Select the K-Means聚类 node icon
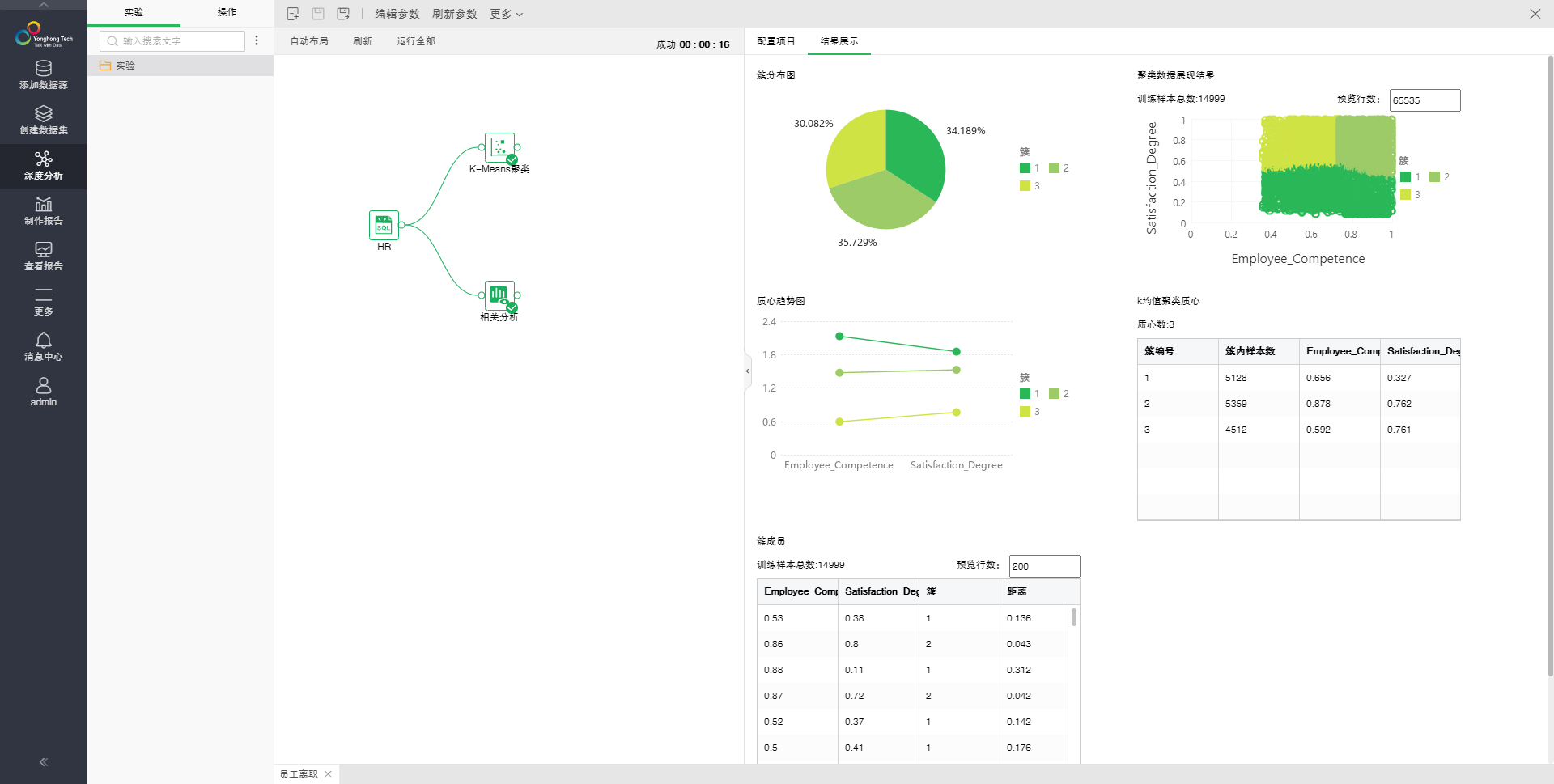This screenshot has height=784, width=1554. 499,147
